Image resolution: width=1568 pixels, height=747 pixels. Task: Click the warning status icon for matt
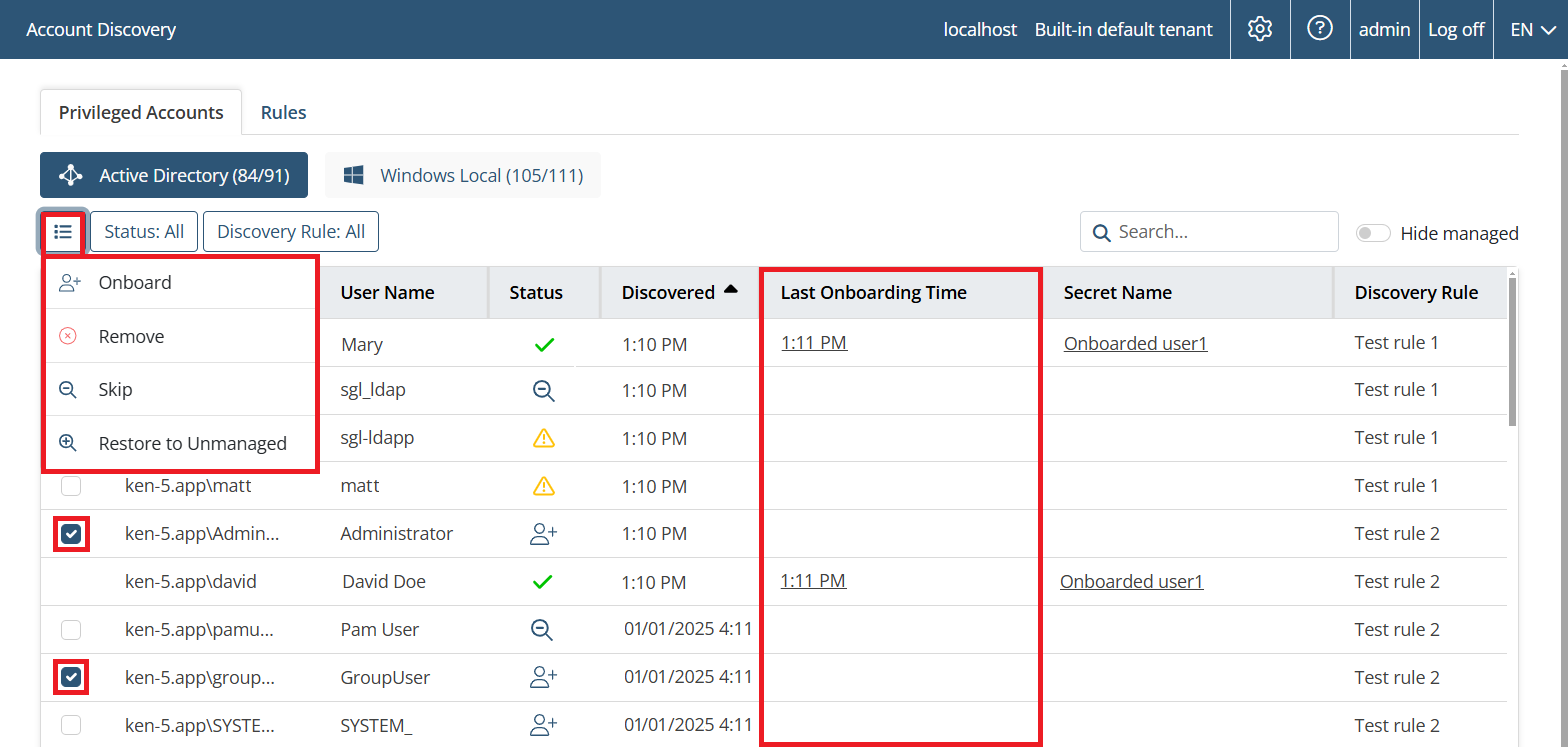point(543,486)
